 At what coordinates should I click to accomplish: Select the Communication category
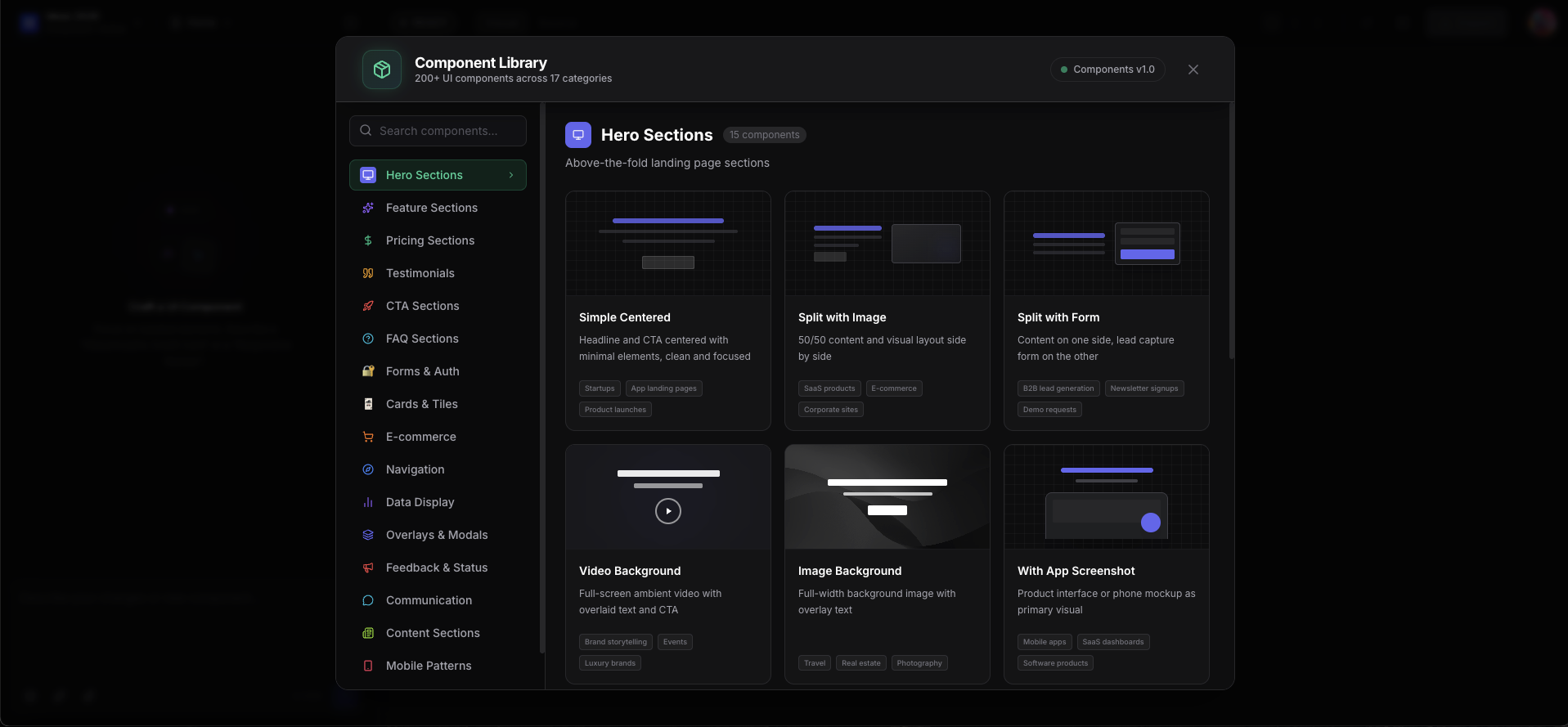pyautogui.click(x=438, y=600)
